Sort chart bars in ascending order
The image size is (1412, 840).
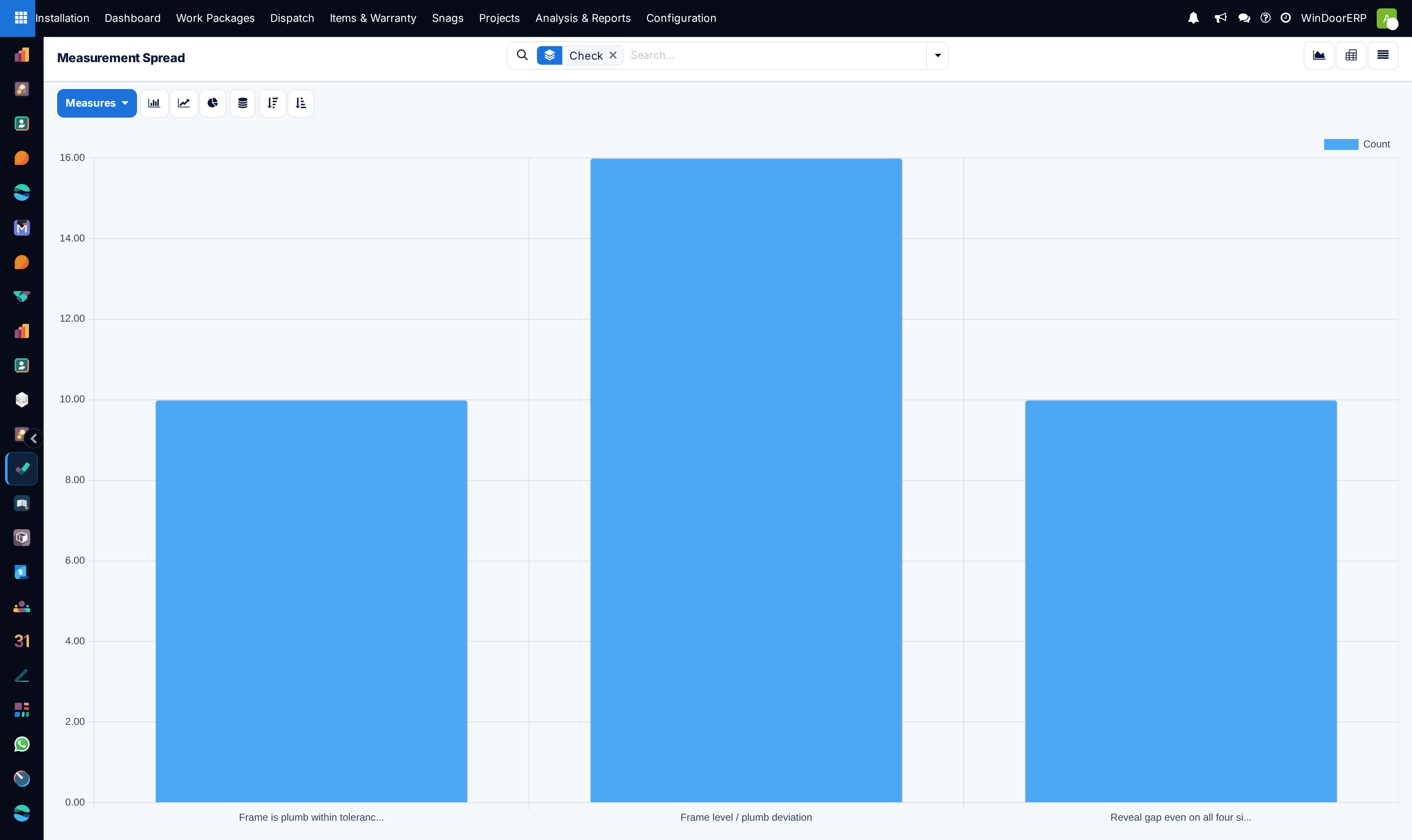(301, 103)
